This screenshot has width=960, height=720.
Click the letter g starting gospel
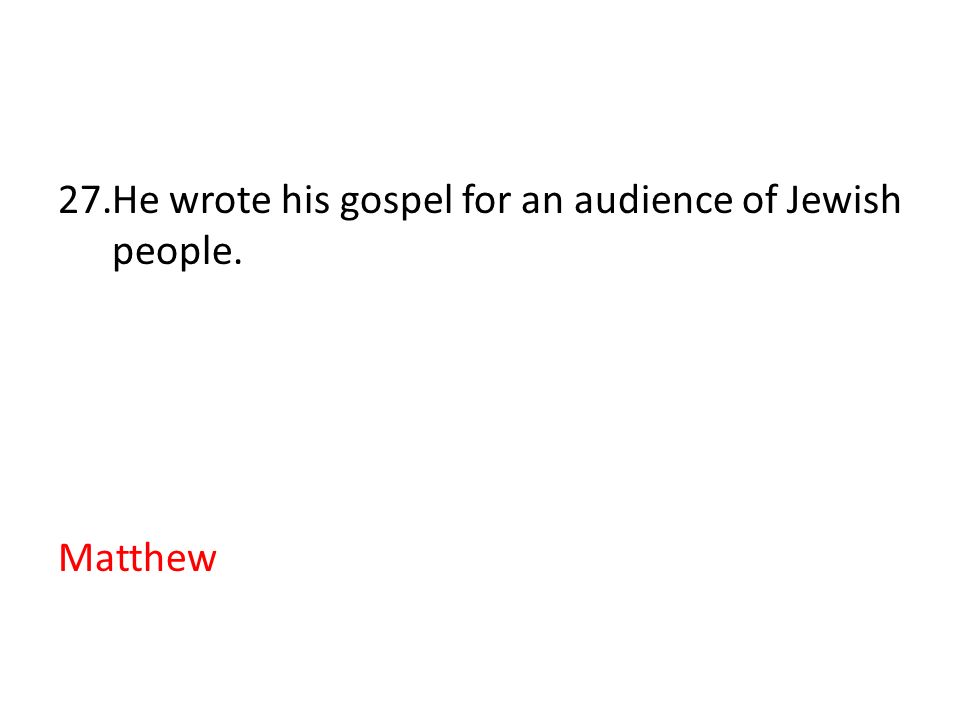click(x=348, y=206)
